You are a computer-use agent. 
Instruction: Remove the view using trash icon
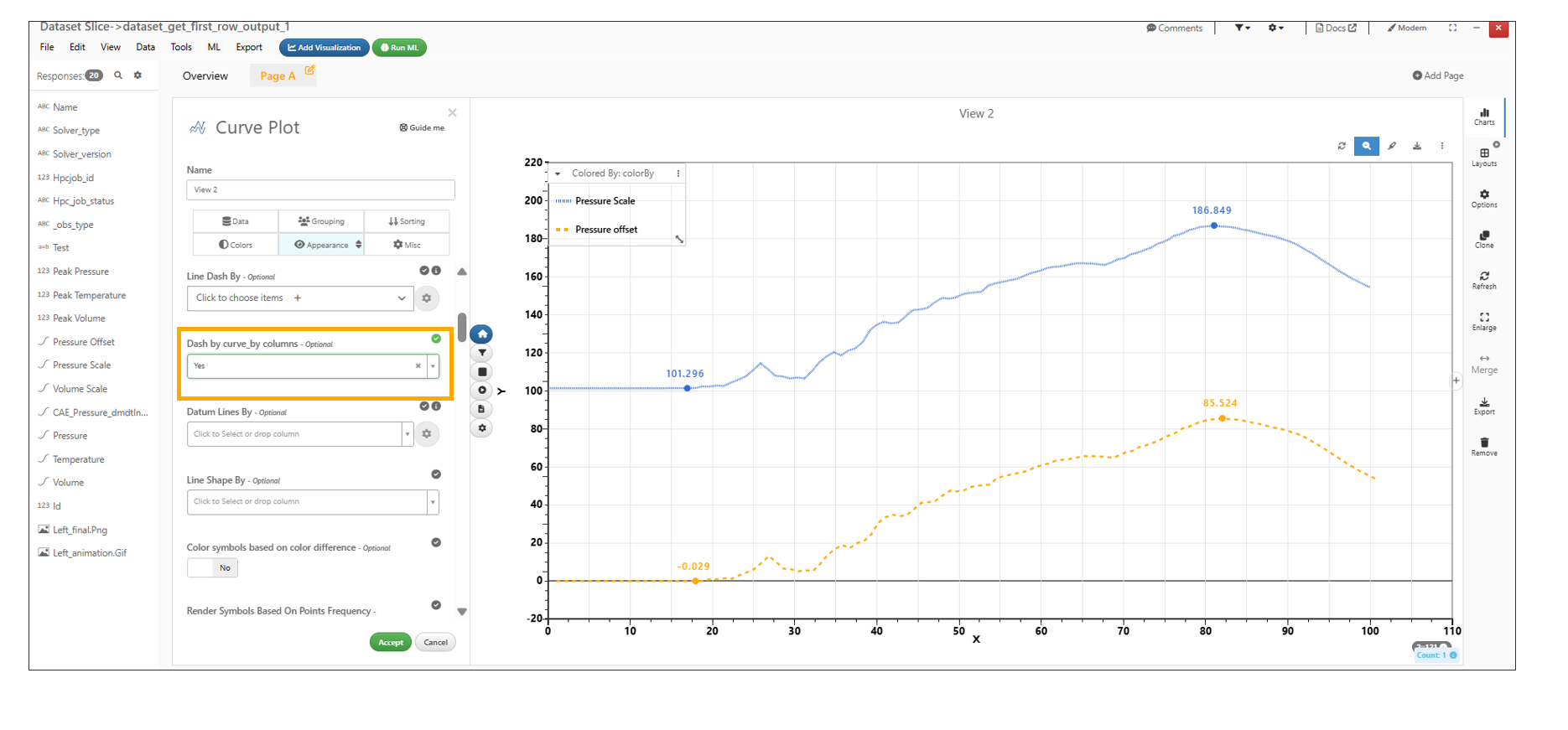(1484, 446)
